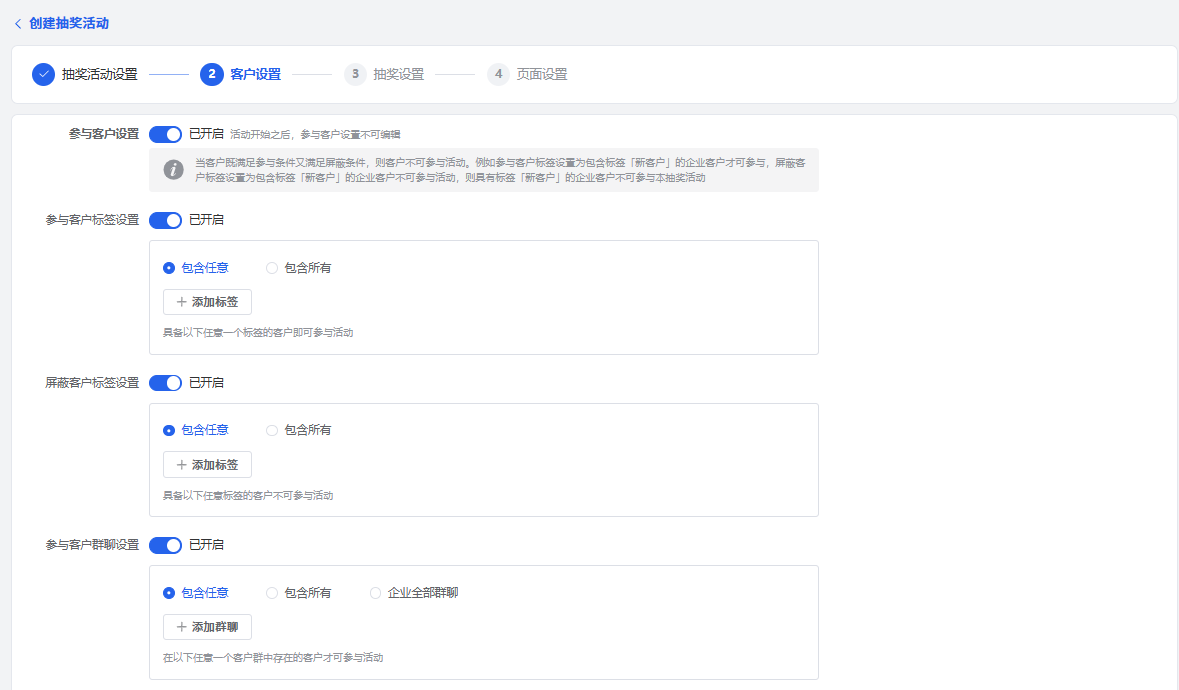Click the 参与客户设置 field label
Image resolution: width=1179 pixels, height=690 pixels.
click(104, 135)
